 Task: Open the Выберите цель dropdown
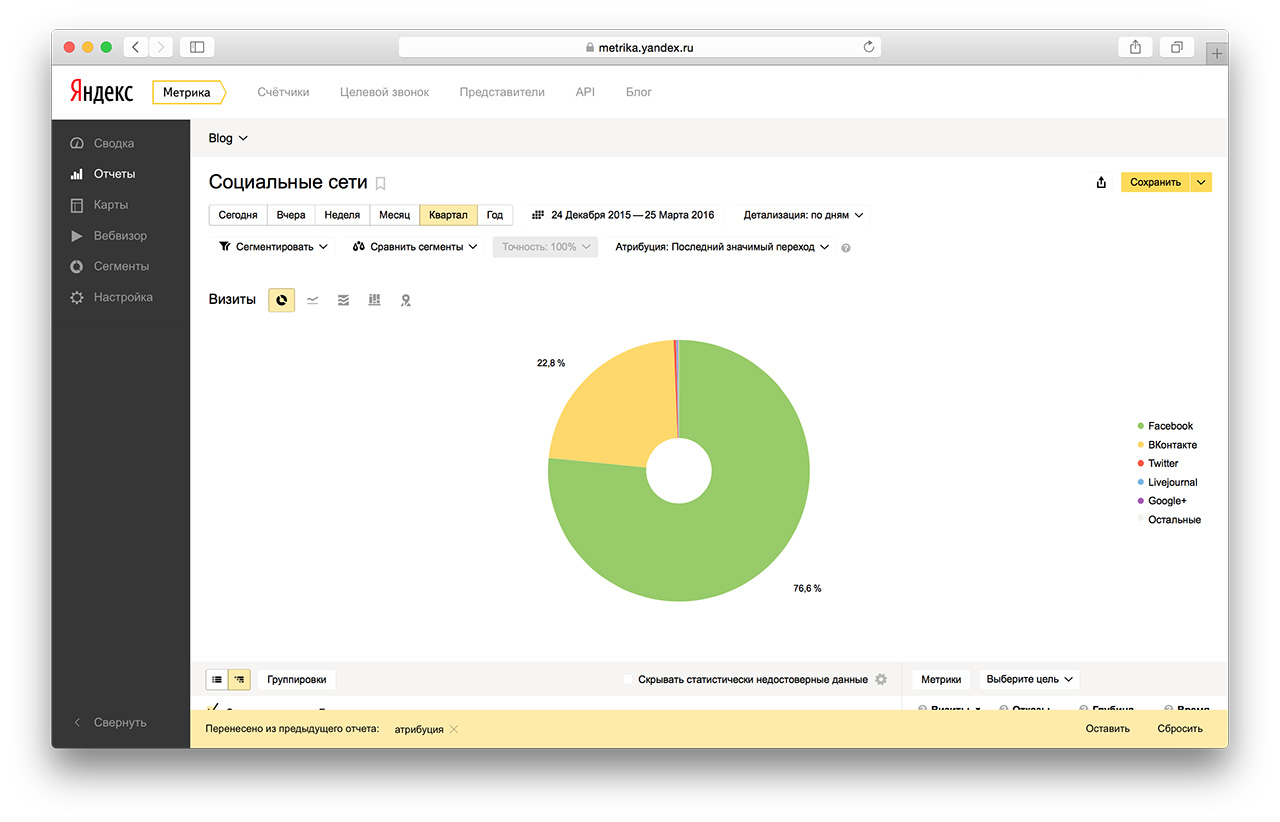1029,680
